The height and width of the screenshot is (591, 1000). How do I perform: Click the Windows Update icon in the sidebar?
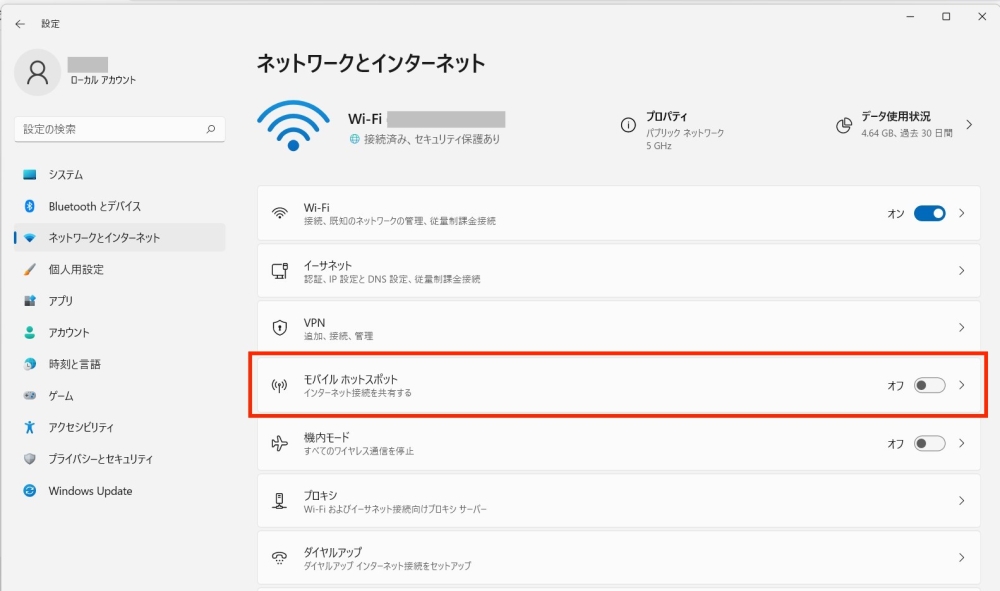[x=29, y=491]
